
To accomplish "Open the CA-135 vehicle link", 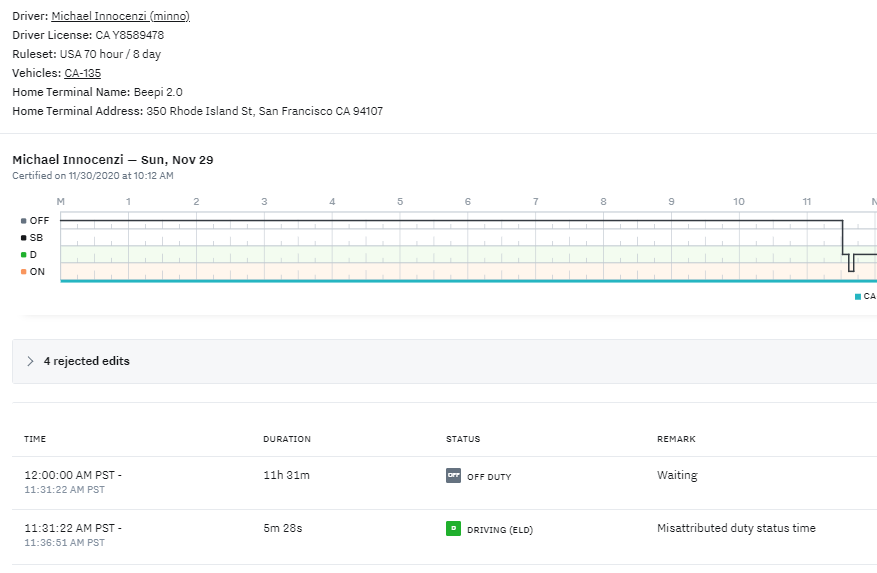I will [82, 73].
